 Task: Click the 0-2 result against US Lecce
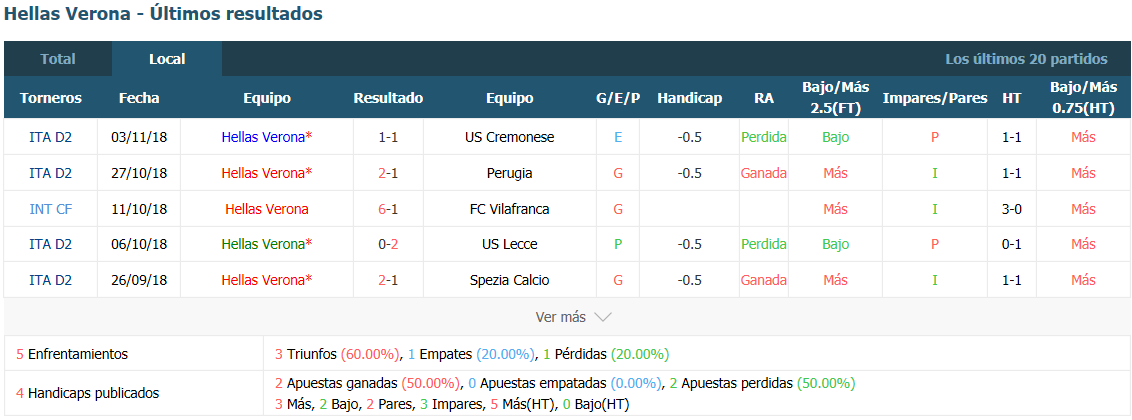tap(388, 245)
